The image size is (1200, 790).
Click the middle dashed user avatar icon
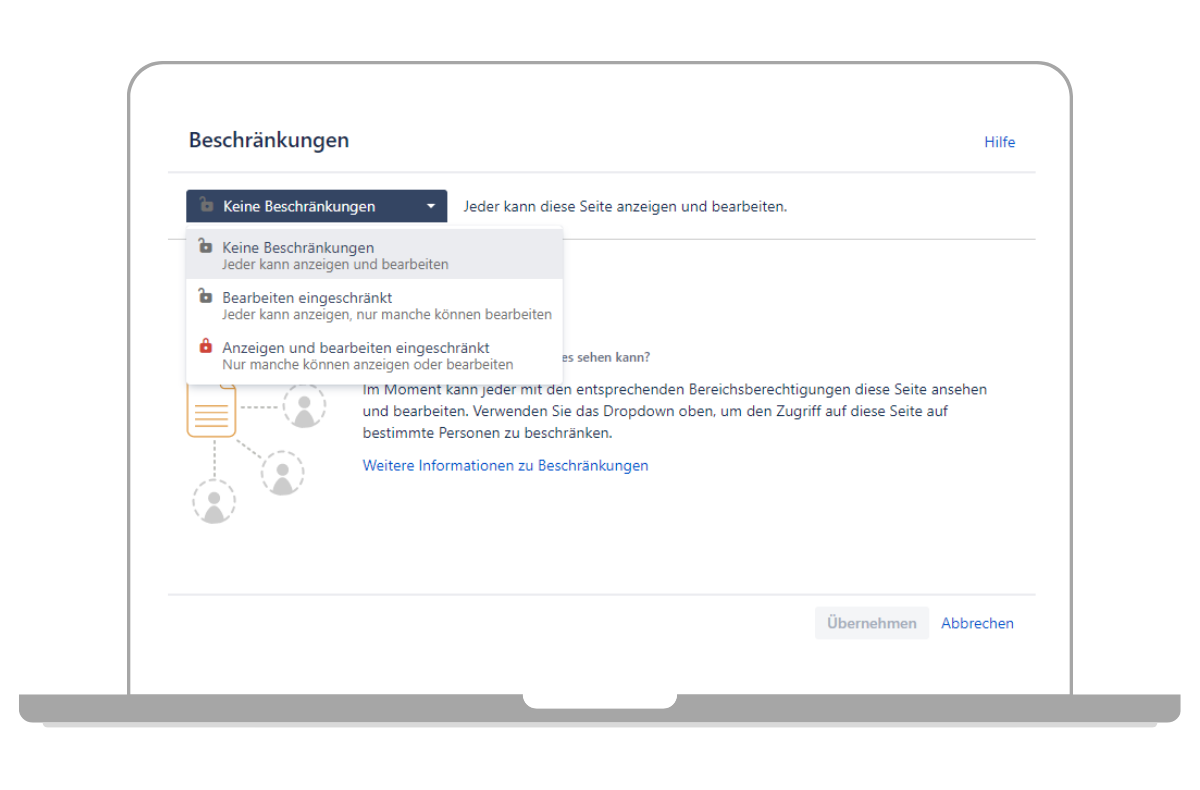point(282,474)
